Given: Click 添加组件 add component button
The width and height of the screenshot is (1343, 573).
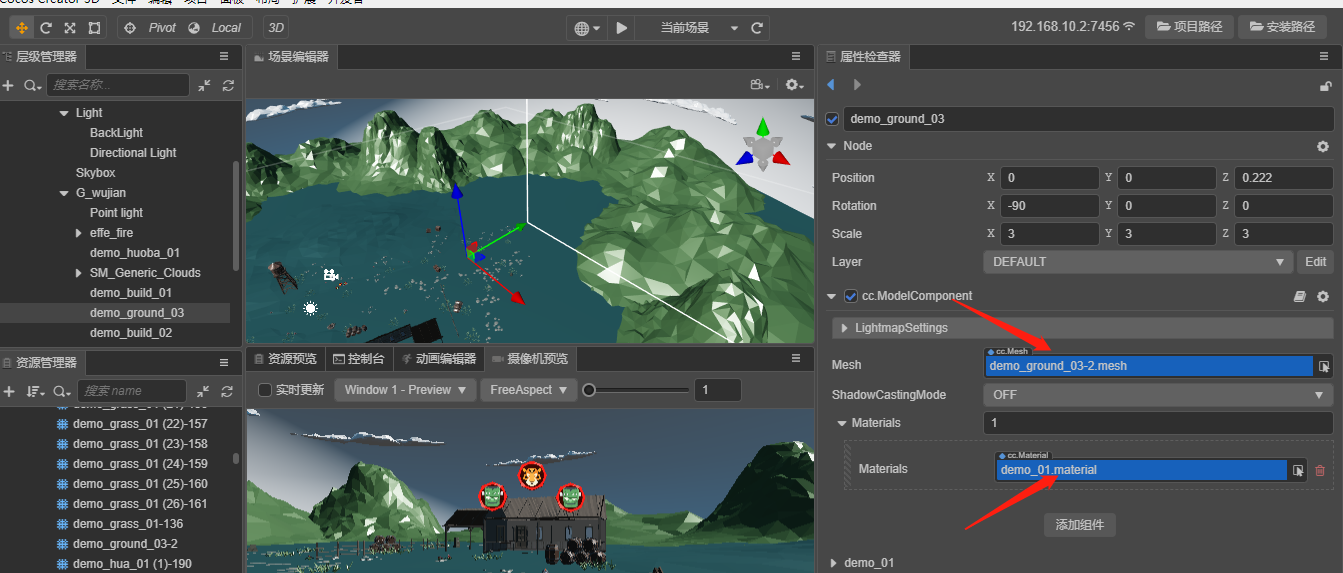Looking at the screenshot, I should [1080, 525].
